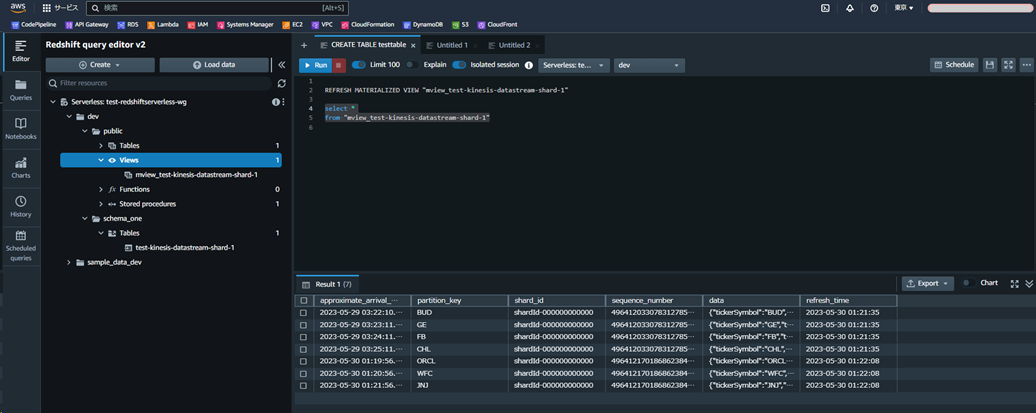Open Systems Manager bookmark

pyautogui.click(x=244, y=24)
